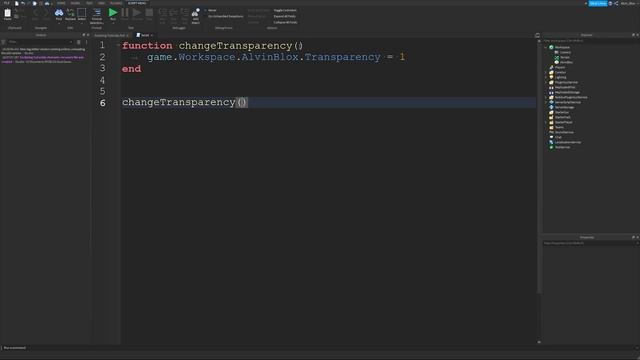Switch to the Model ribbon tab
Image resolution: width=640 pixels, height=360 pixels.
[x=75, y=3]
